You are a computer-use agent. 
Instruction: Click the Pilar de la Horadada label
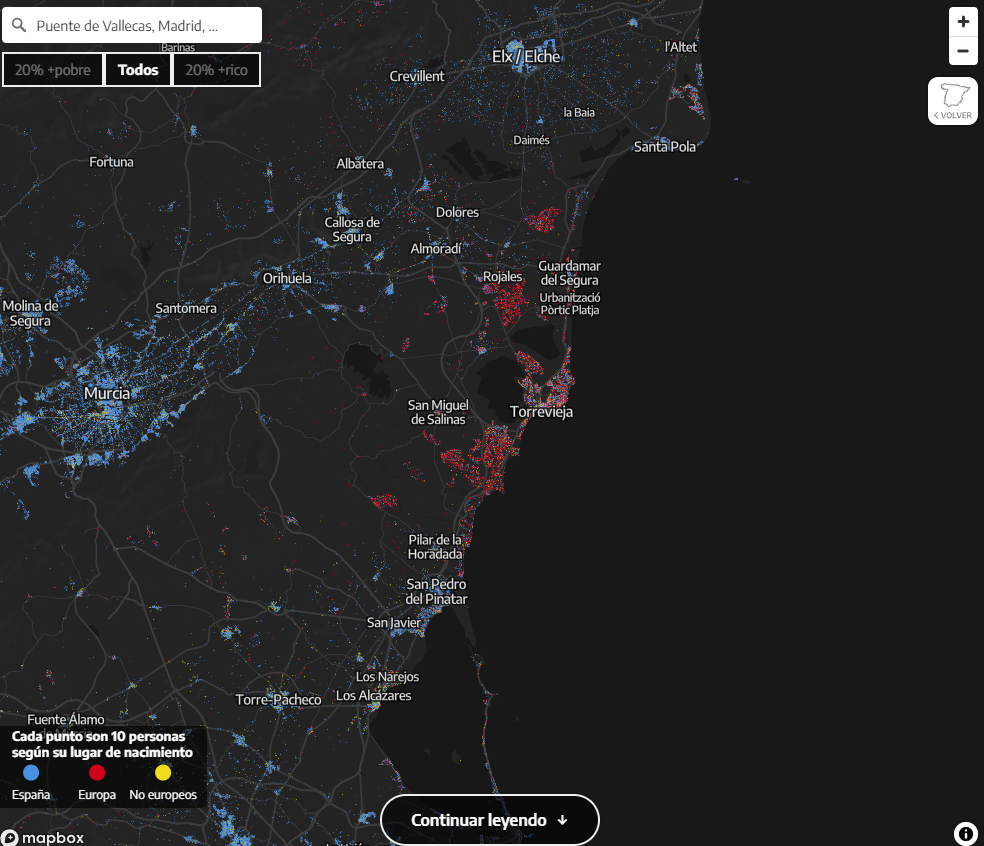pos(435,547)
